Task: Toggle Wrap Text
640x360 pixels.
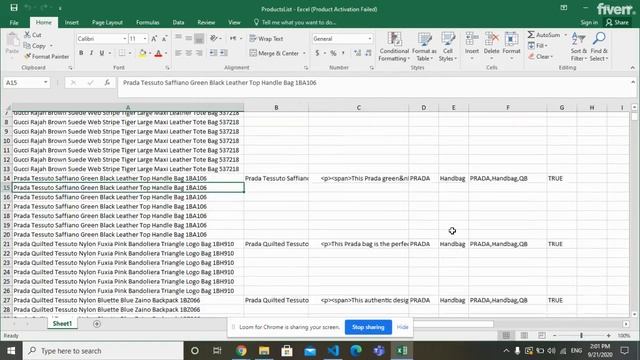Action: click(x=266, y=39)
